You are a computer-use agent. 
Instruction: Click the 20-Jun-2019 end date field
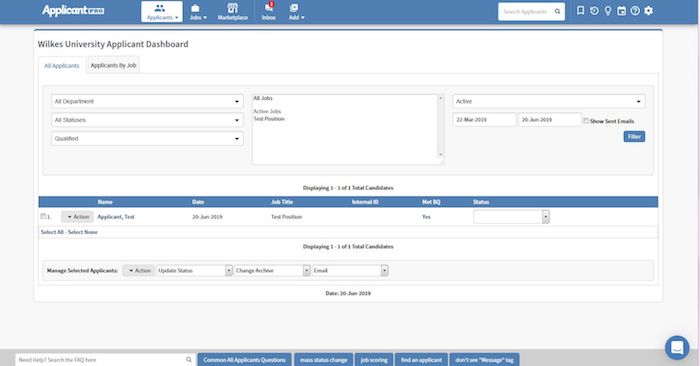[x=550, y=120]
